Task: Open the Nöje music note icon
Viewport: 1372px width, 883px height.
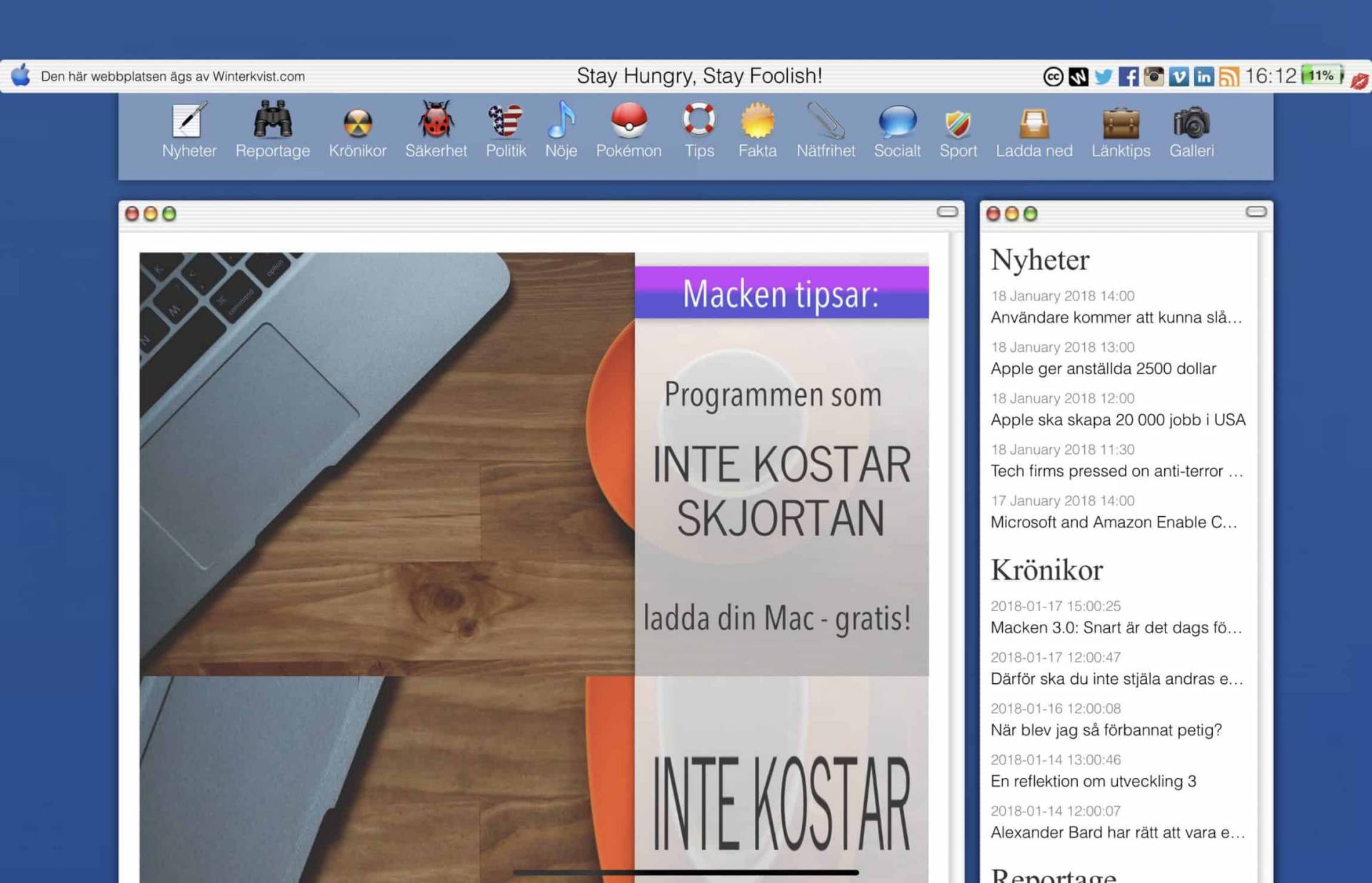Action: [561, 119]
